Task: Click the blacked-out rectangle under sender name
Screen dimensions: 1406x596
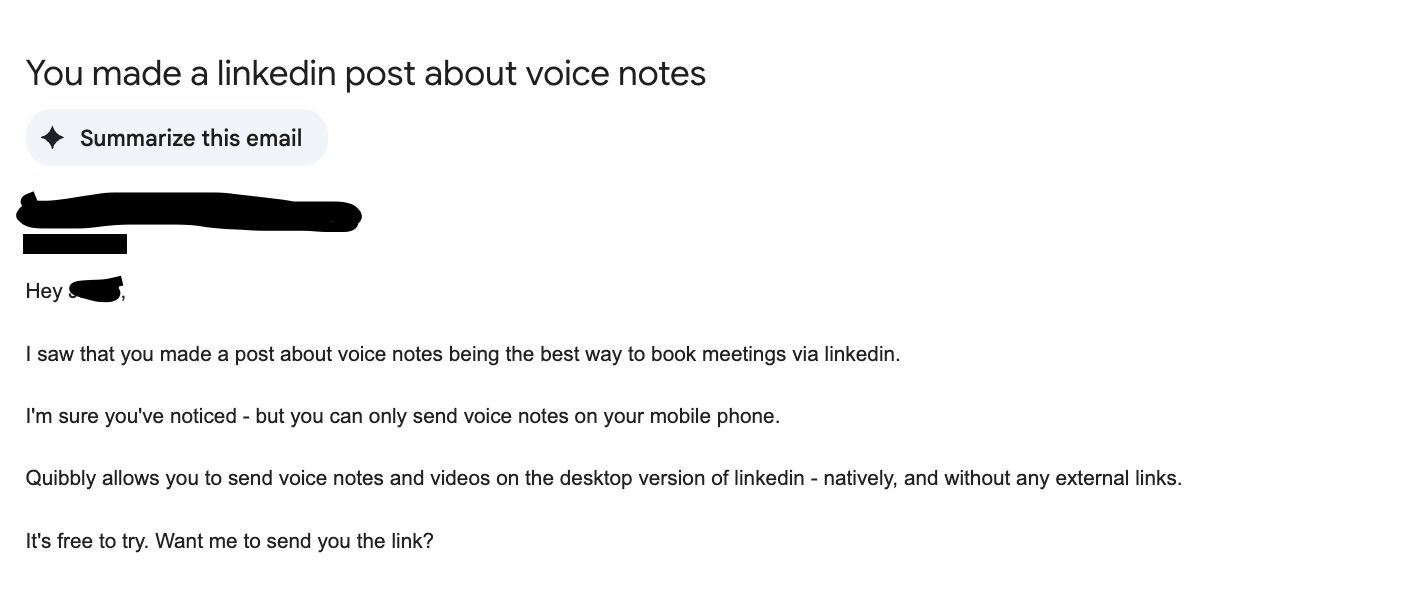Action: coord(75,244)
